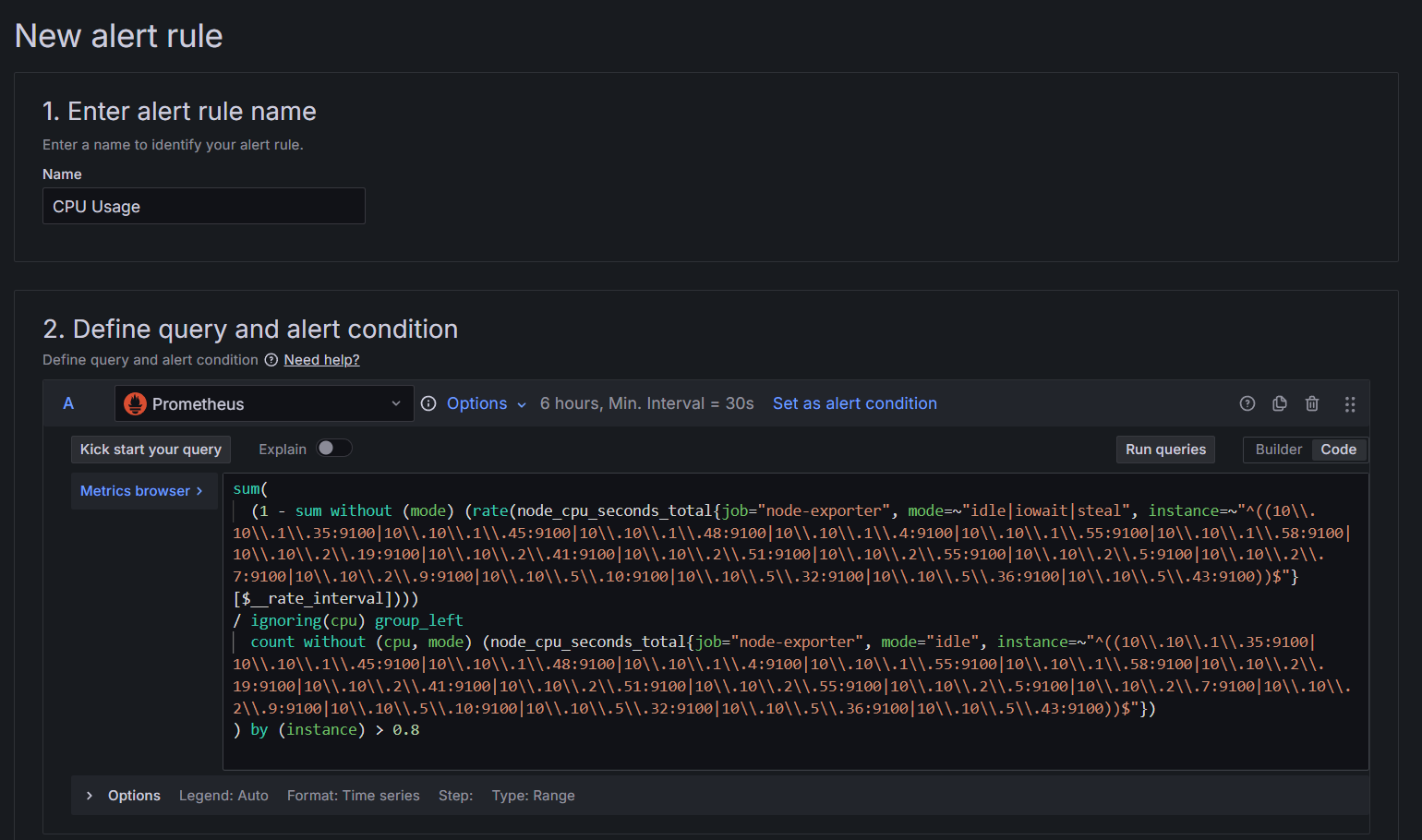Click inside the PromQL code editor

[795, 621]
